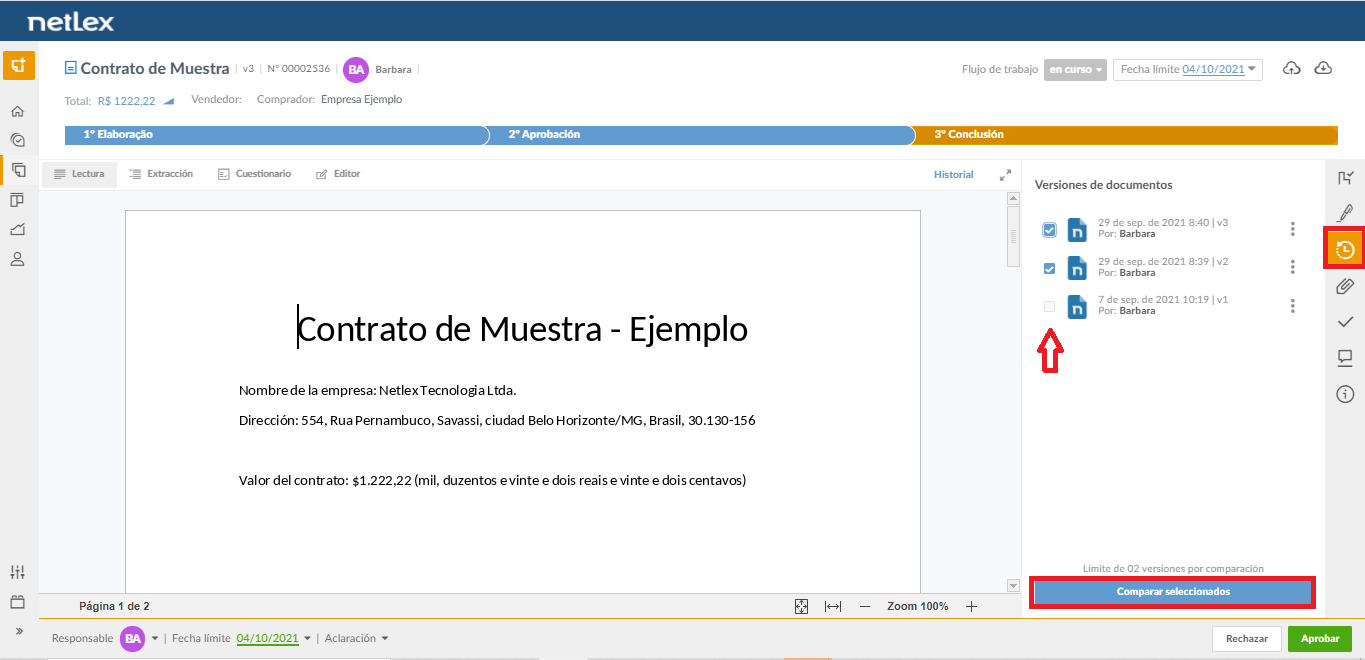The image size is (1365, 660).
Task: Open the tasks check-circle icon in the sidebar
Action: point(17,141)
